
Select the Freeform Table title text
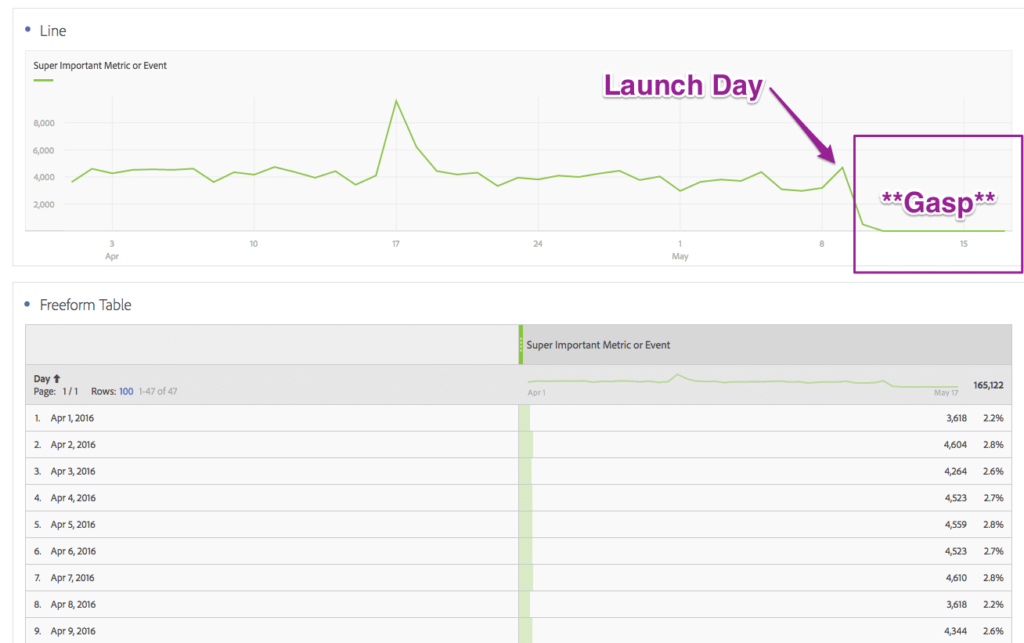[x=85, y=305]
